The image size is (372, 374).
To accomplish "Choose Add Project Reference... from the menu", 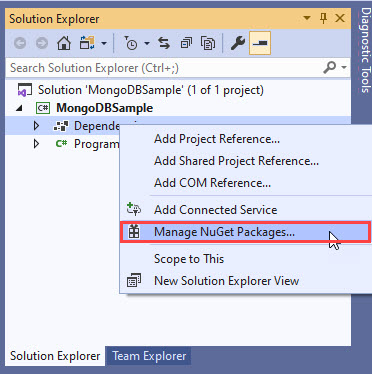I will pos(217,139).
